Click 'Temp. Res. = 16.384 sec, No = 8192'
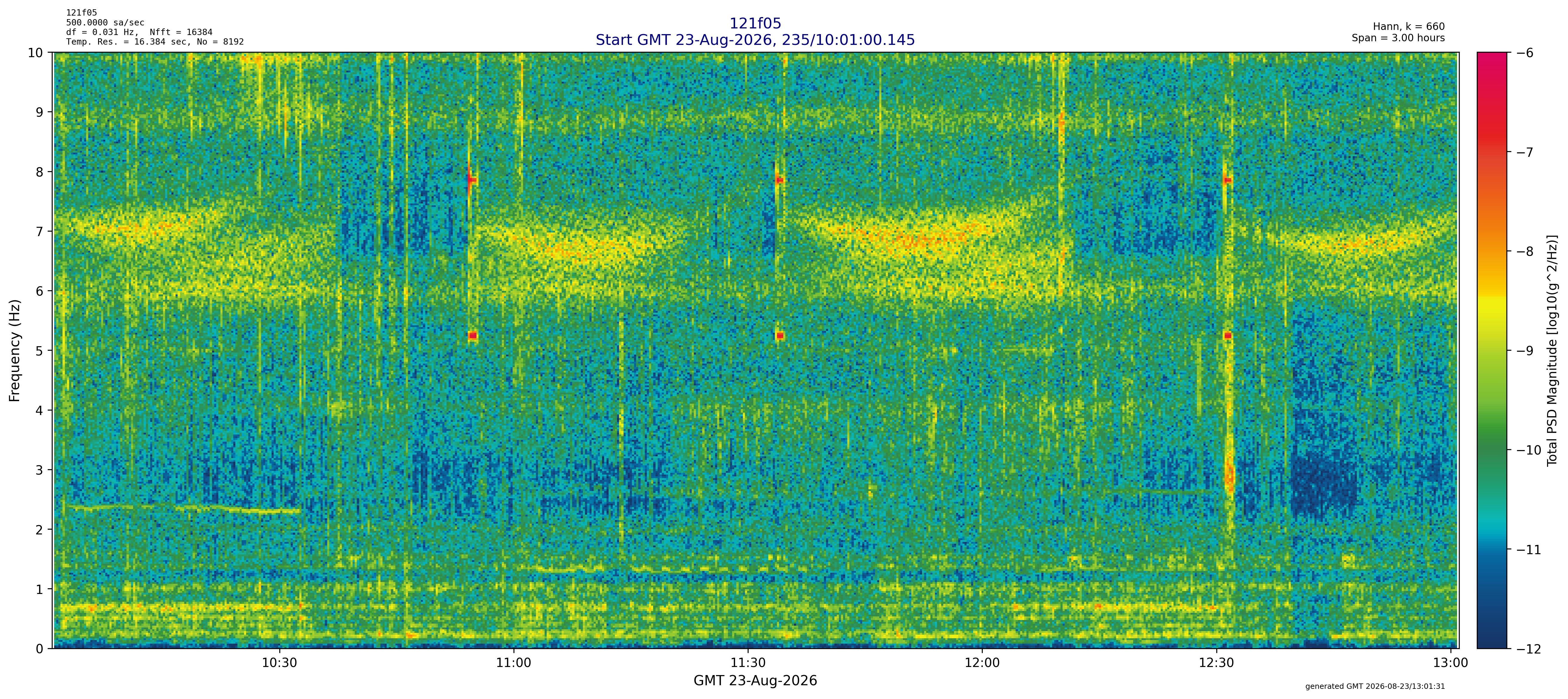Viewport: 1568px width, 699px height. 155,42
